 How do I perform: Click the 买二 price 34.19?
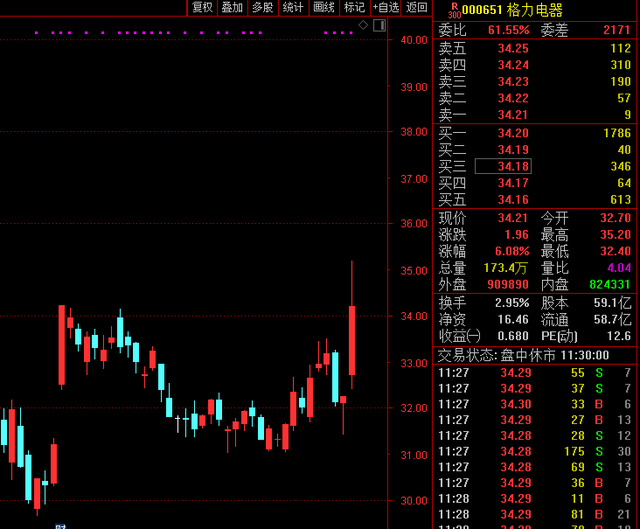pos(513,150)
